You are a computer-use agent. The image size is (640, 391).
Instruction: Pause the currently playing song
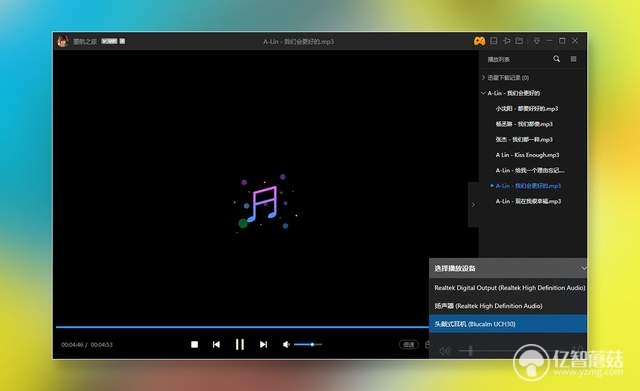click(240, 344)
